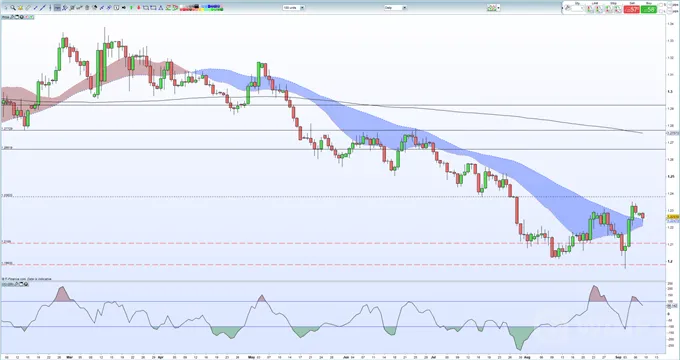The width and height of the screenshot is (680, 360).
Task: Activate the magnifier zoom tool
Action: pos(13,7)
